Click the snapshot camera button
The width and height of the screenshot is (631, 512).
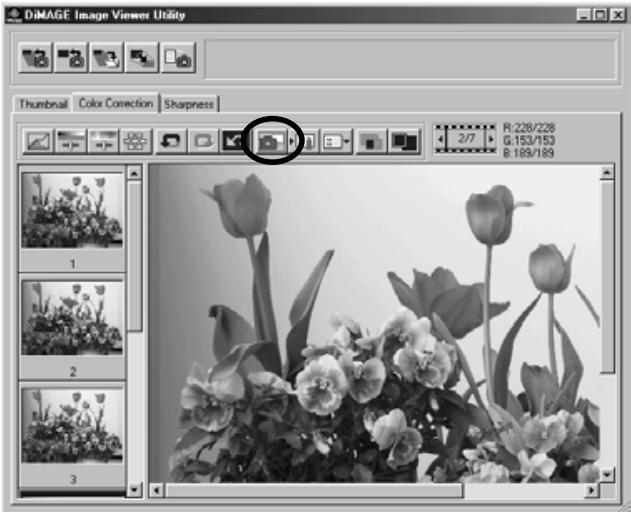click(x=271, y=141)
